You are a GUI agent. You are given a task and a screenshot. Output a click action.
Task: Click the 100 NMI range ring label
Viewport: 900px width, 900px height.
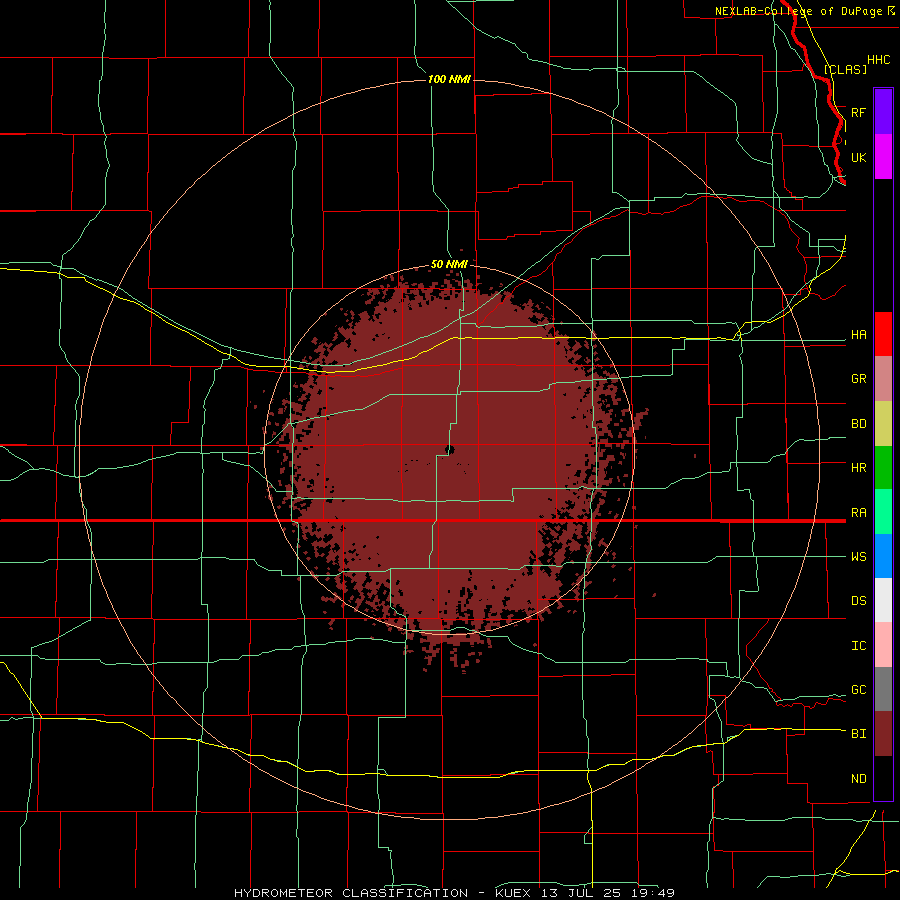(449, 79)
